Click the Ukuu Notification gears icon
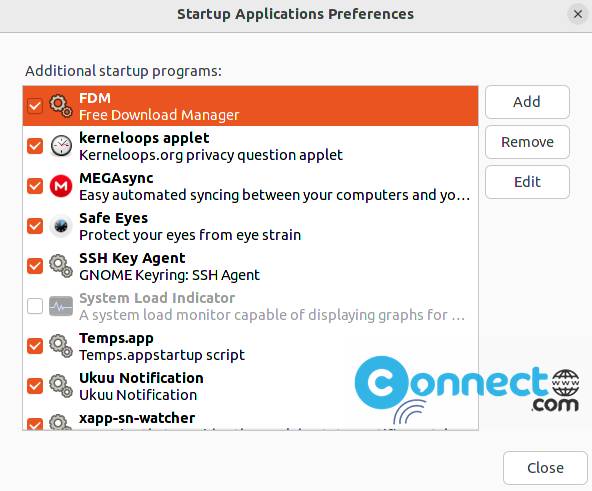This screenshot has height=491, width=592. 61,386
